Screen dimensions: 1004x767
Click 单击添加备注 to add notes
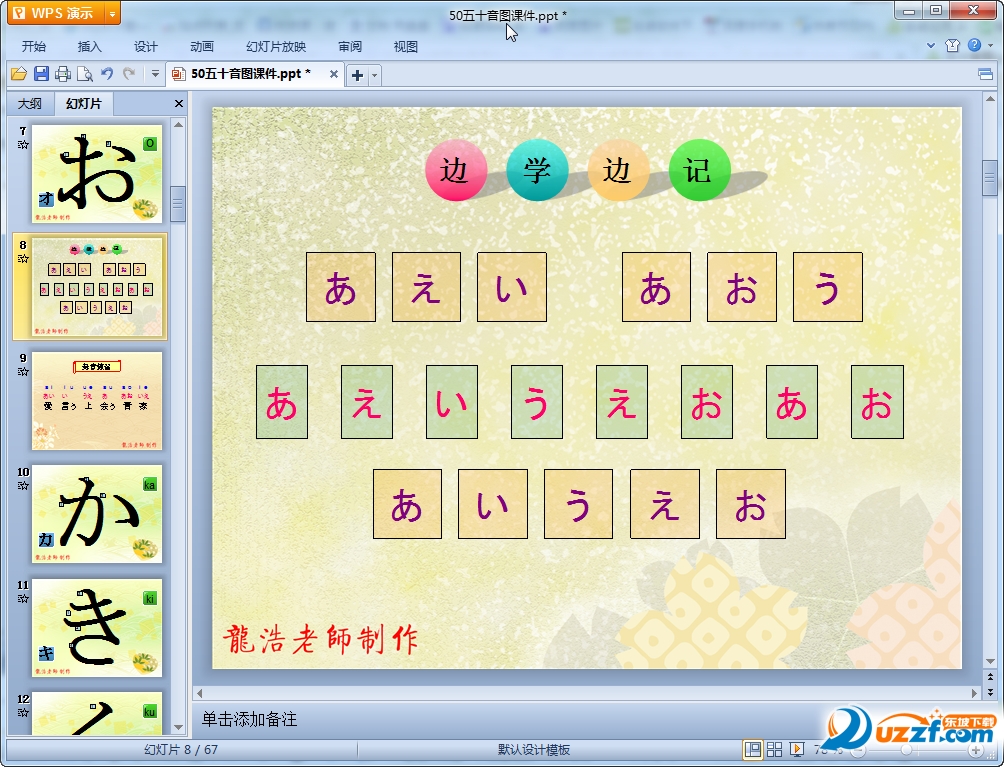[x=250, y=719]
